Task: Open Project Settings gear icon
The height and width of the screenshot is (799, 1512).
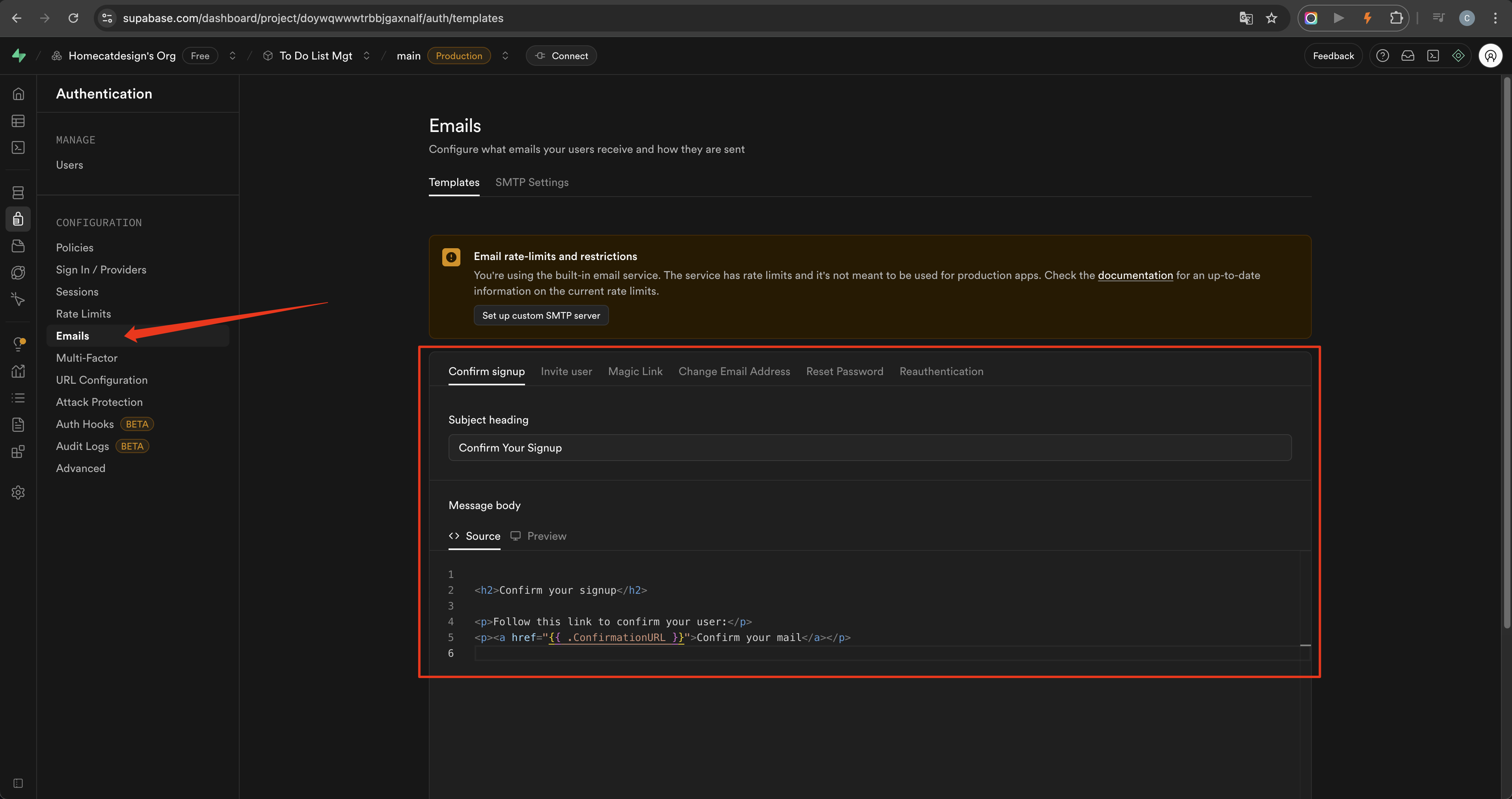Action: (x=18, y=493)
